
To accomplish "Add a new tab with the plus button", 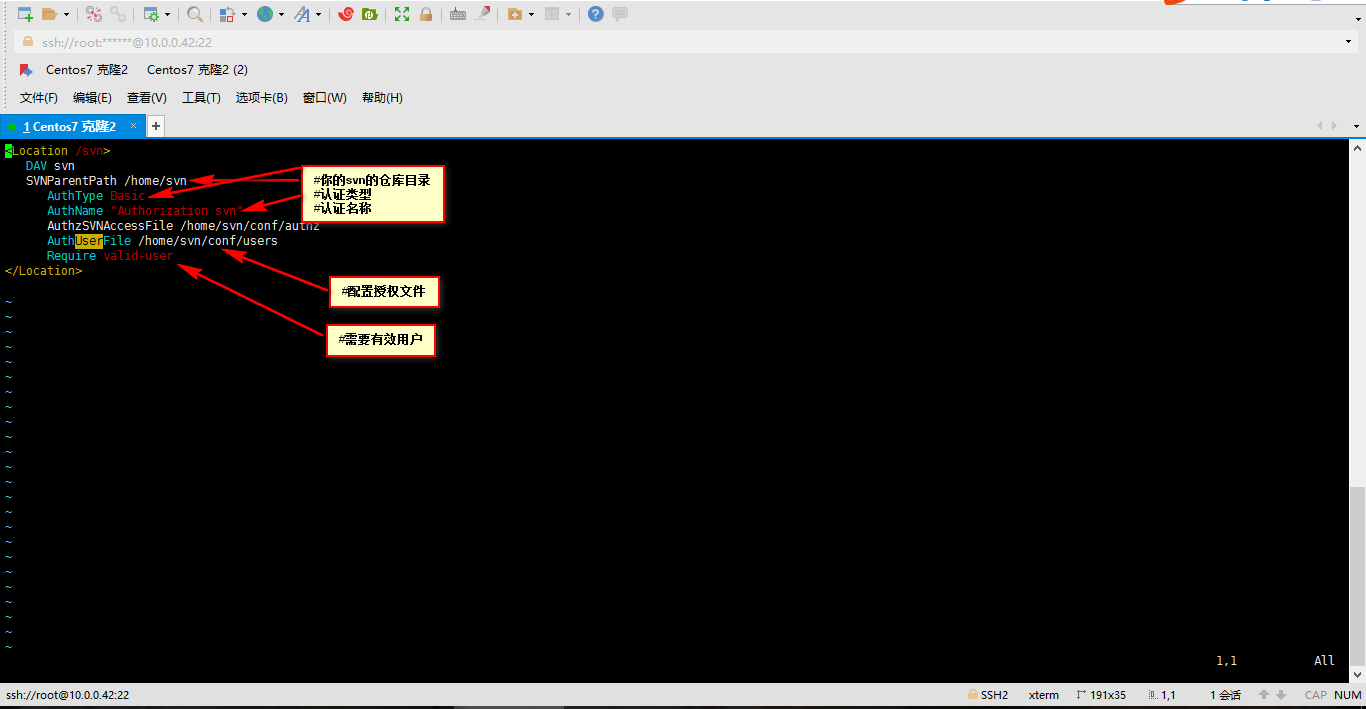I will [x=155, y=126].
